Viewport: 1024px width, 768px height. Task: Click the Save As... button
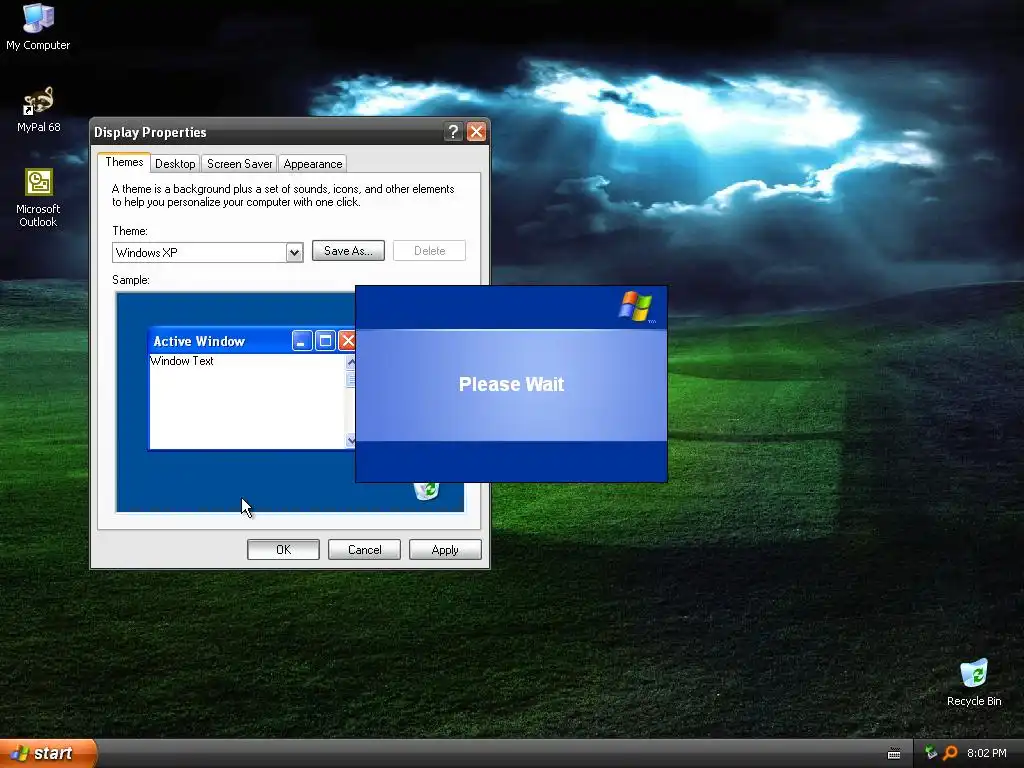point(348,251)
